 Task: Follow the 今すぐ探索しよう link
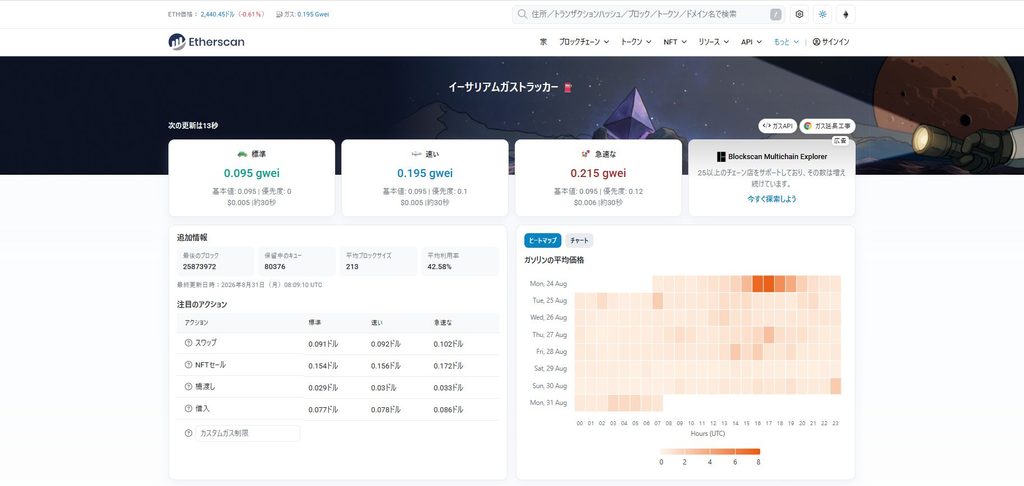772,199
